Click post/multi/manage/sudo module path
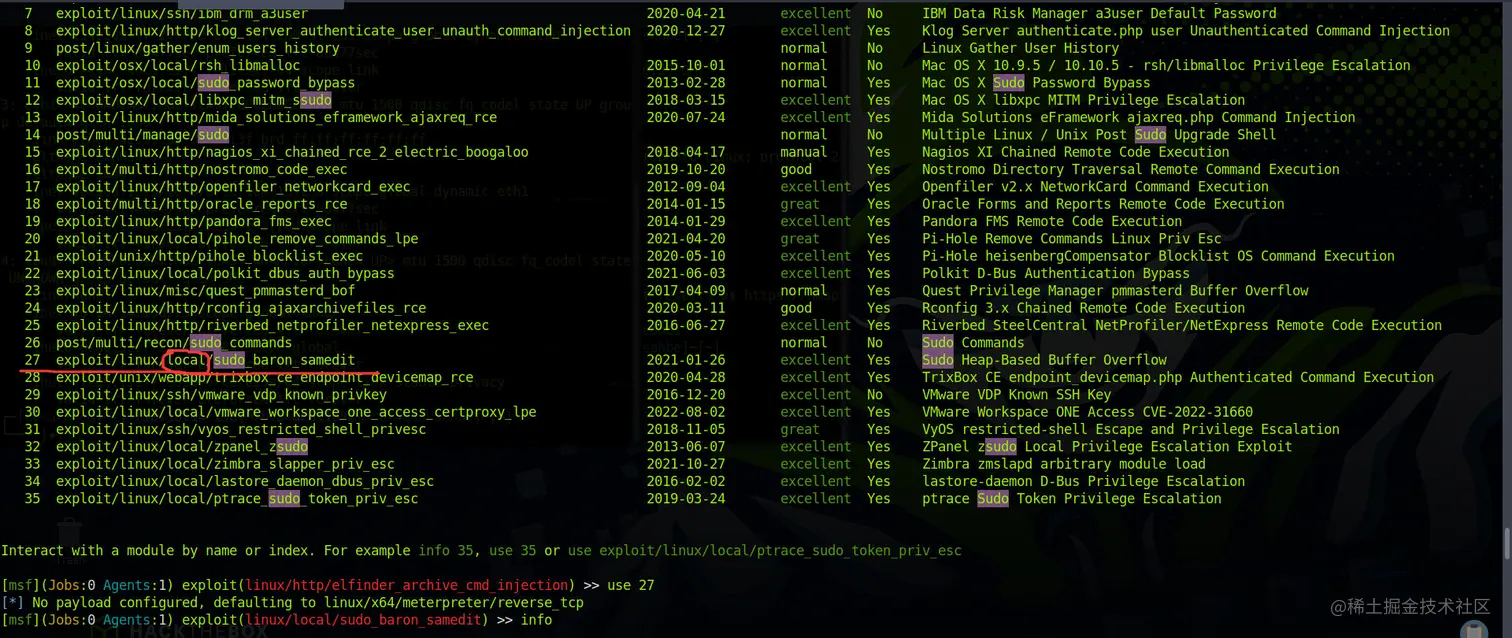 tap(143, 135)
